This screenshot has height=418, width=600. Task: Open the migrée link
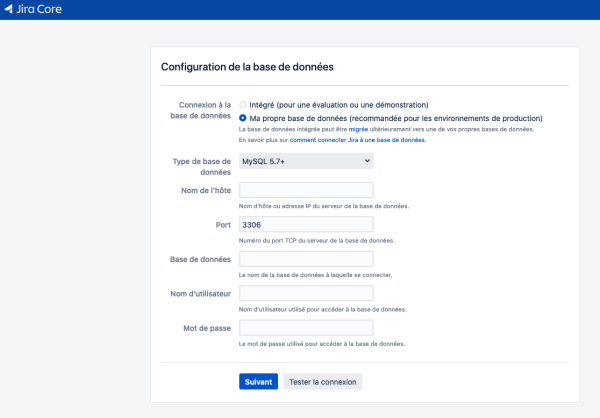pyautogui.click(x=359, y=129)
